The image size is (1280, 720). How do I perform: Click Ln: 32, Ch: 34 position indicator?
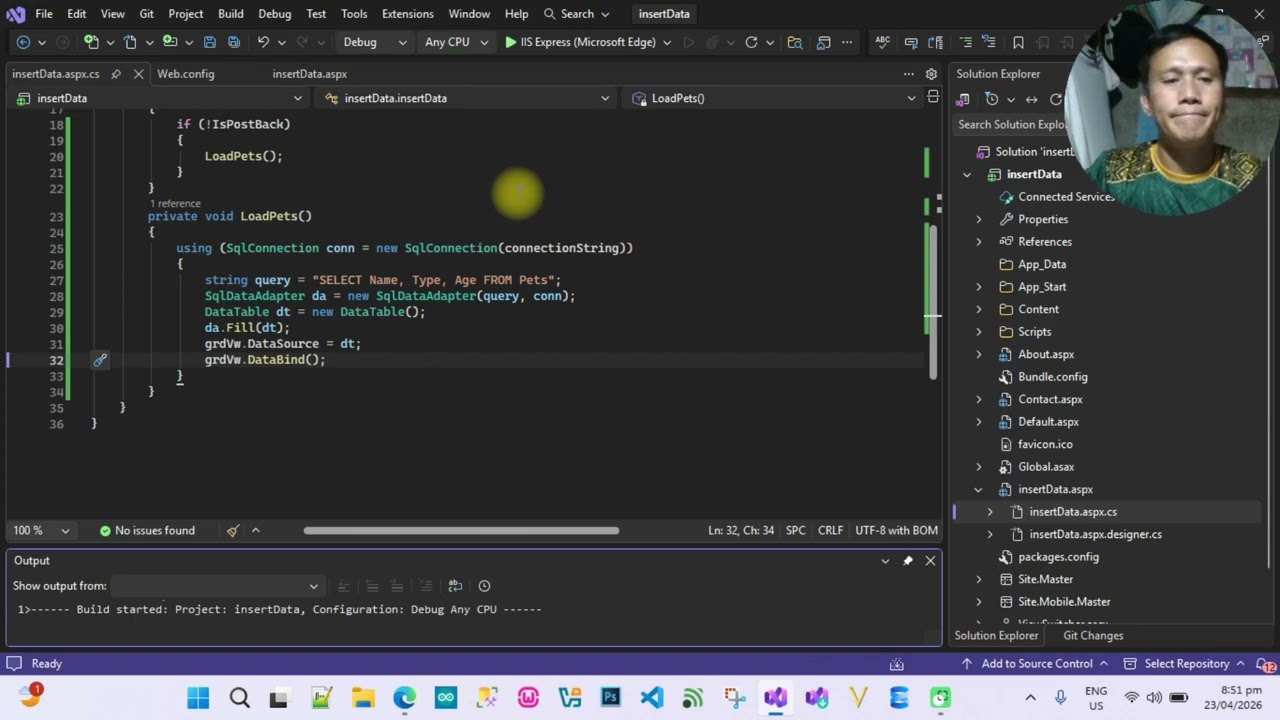pos(741,530)
